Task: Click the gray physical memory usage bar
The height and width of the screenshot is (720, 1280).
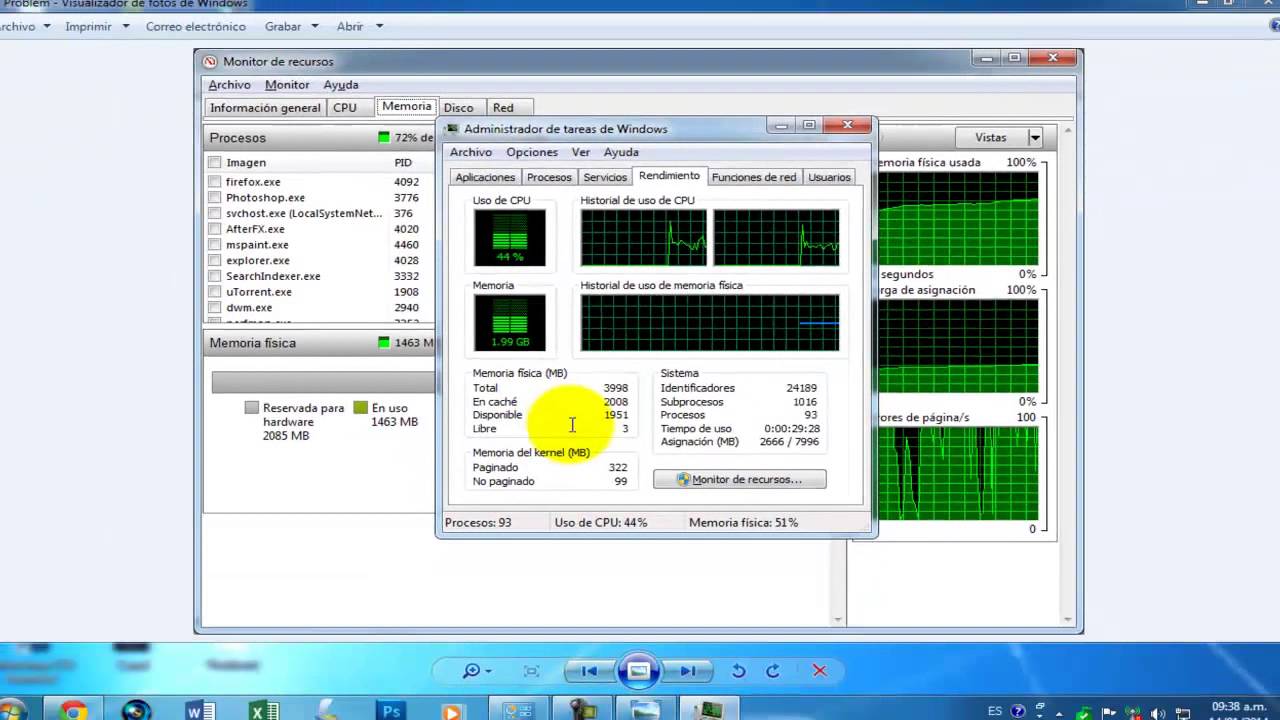Action: (324, 383)
